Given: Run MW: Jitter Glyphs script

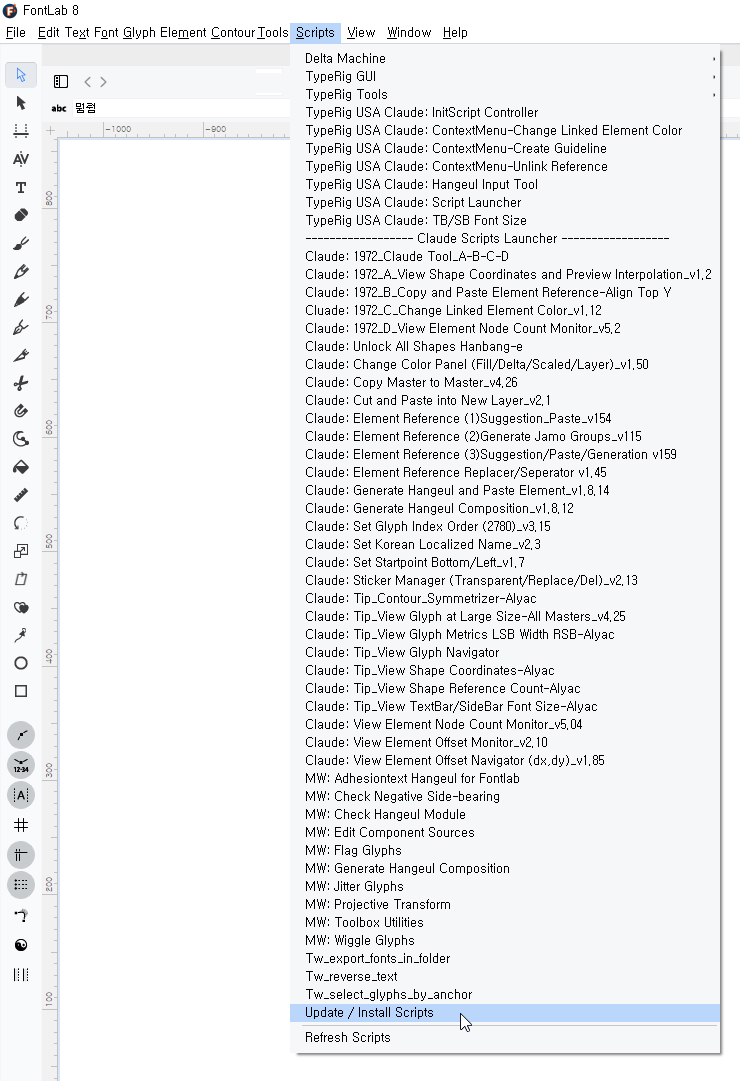Looking at the screenshot, I should pos(505,887).
